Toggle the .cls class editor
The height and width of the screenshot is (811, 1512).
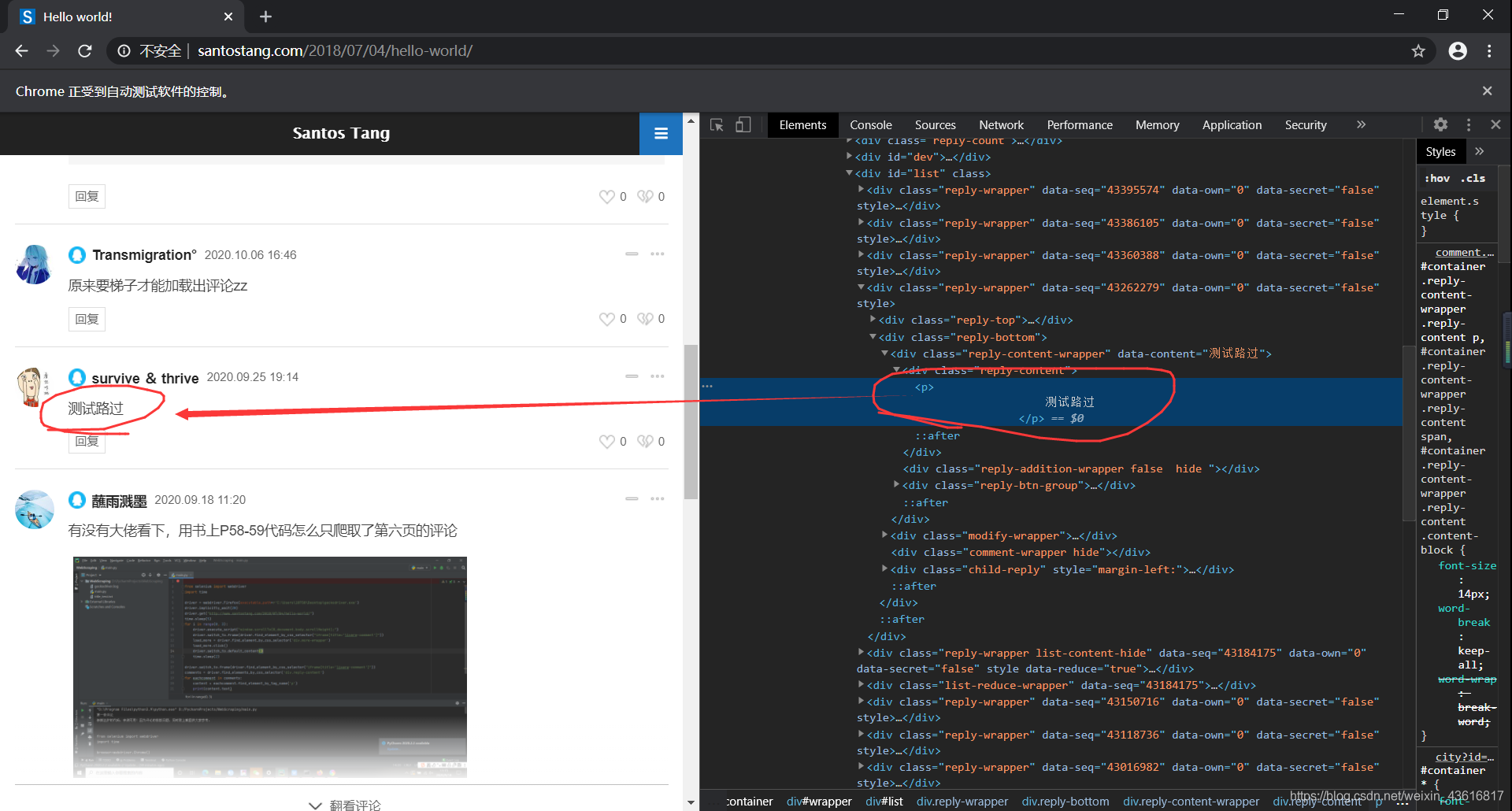(1473, 179)
